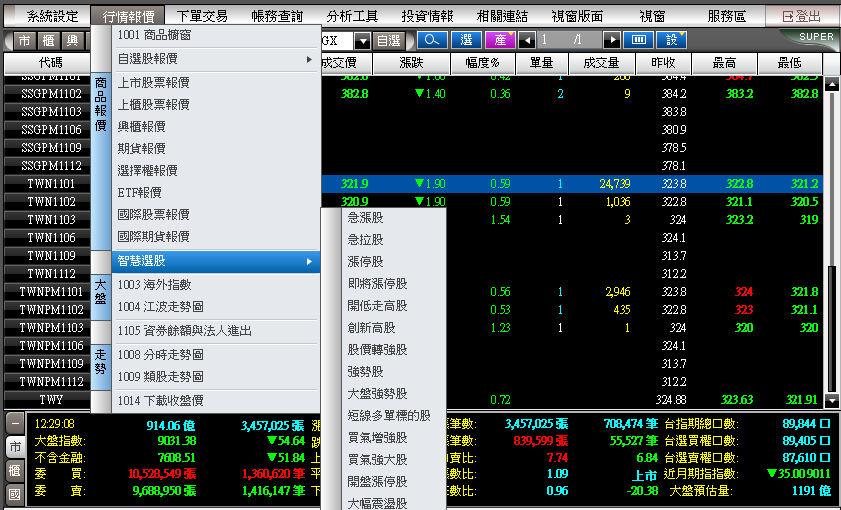Click the vertical scrollbar down arrow
841x510 pixels.
click(x=832, y=400)
